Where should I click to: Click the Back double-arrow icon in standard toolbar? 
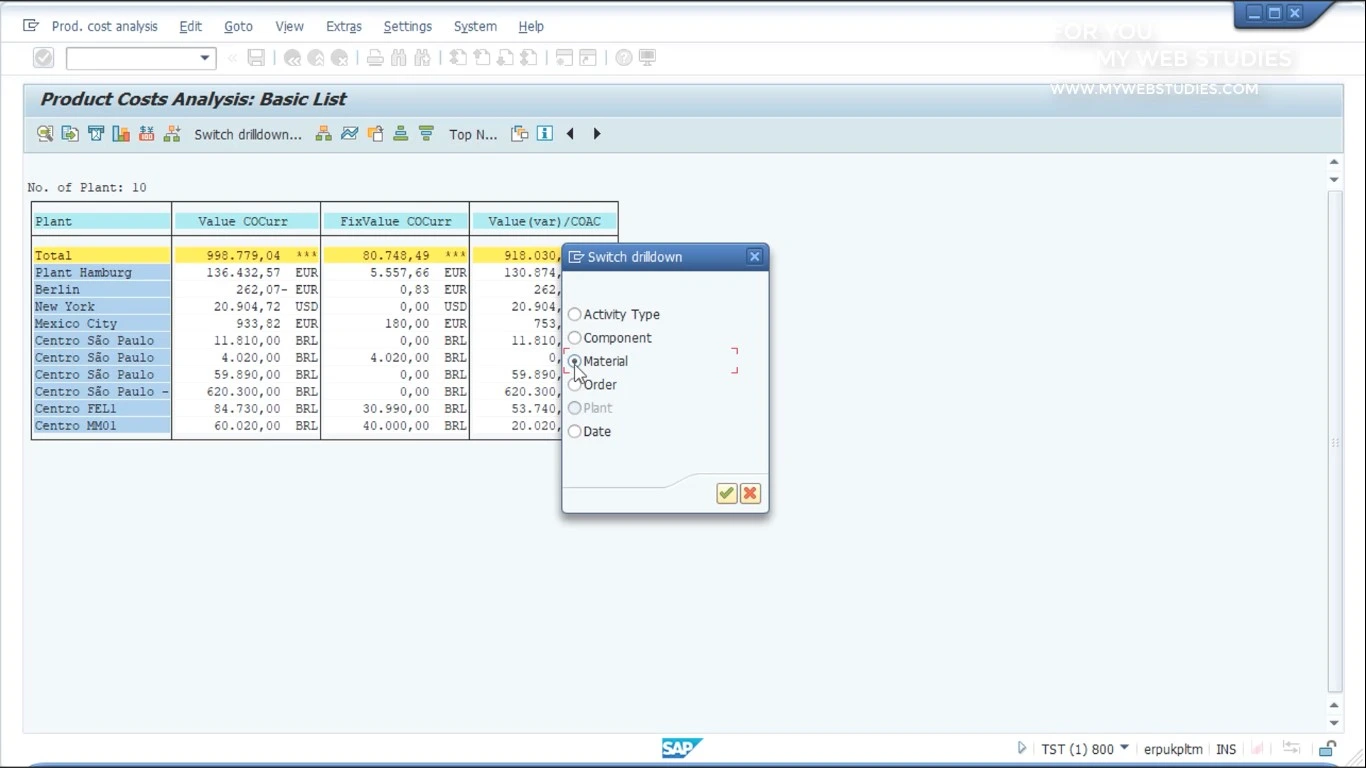click(x=292, y=58)
